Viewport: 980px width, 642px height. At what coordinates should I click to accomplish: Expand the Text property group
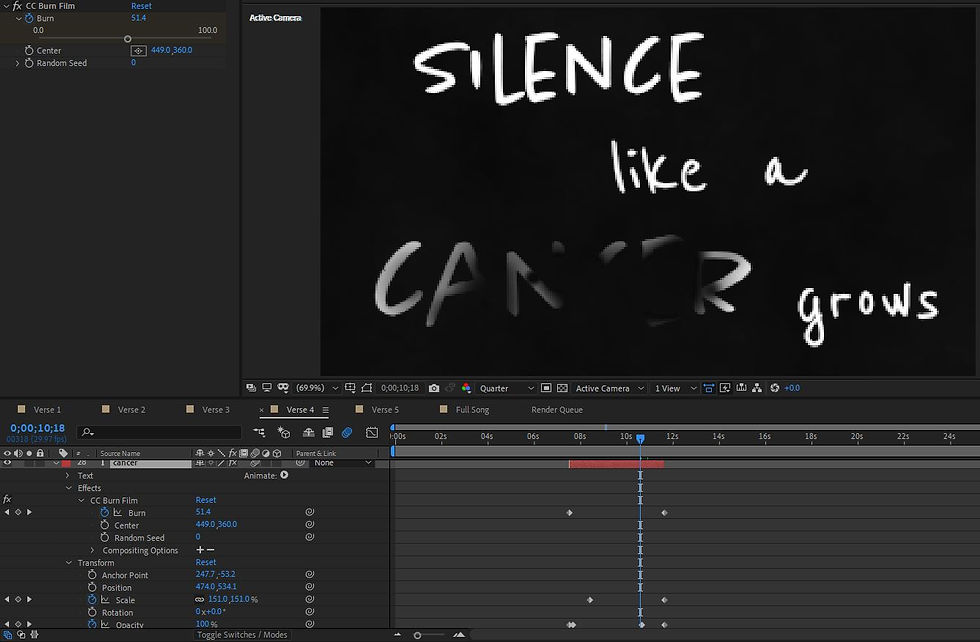(68, 476)
